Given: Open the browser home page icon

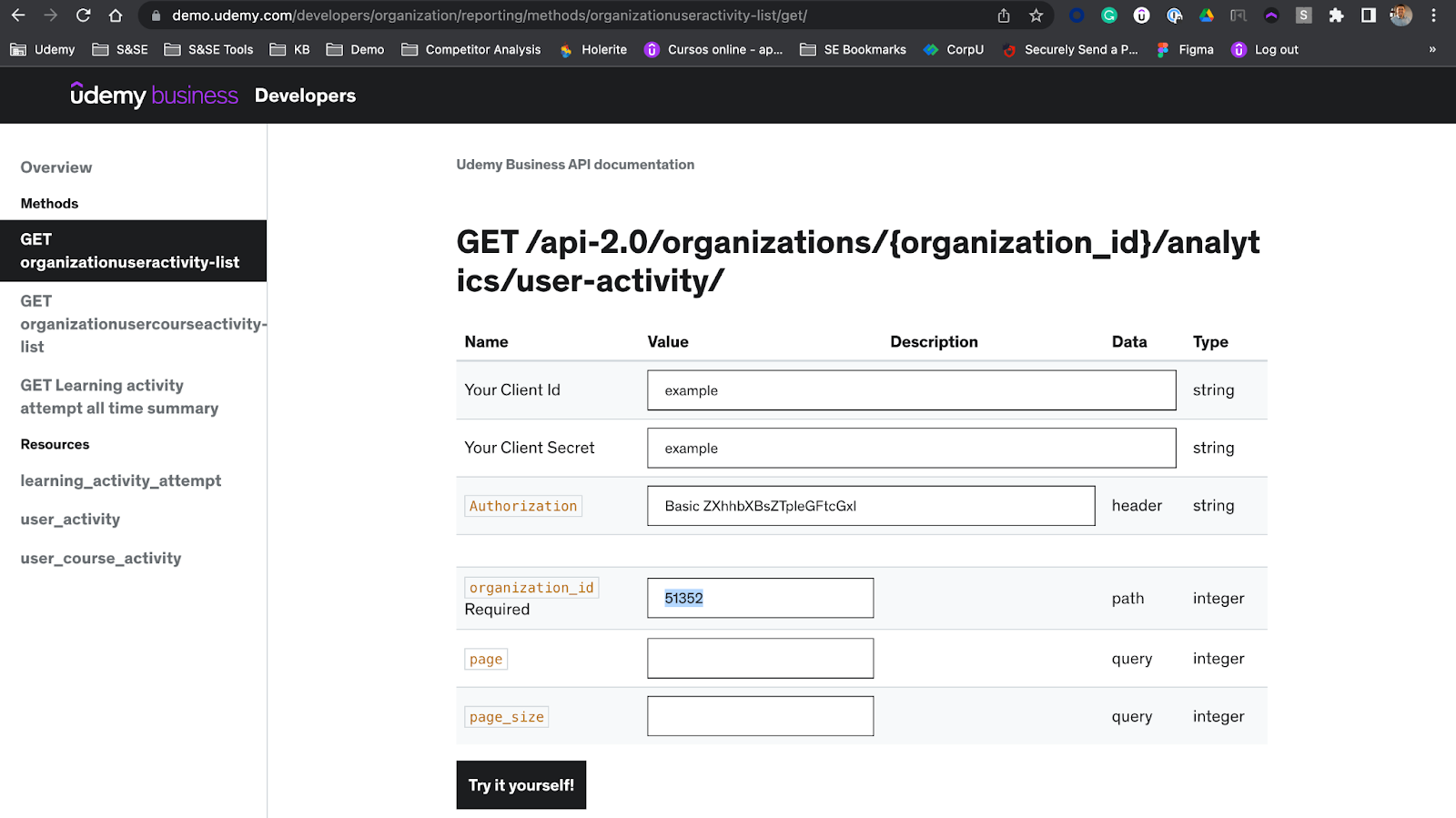Looking at the screenshot, I should click(x=116, y=15).
